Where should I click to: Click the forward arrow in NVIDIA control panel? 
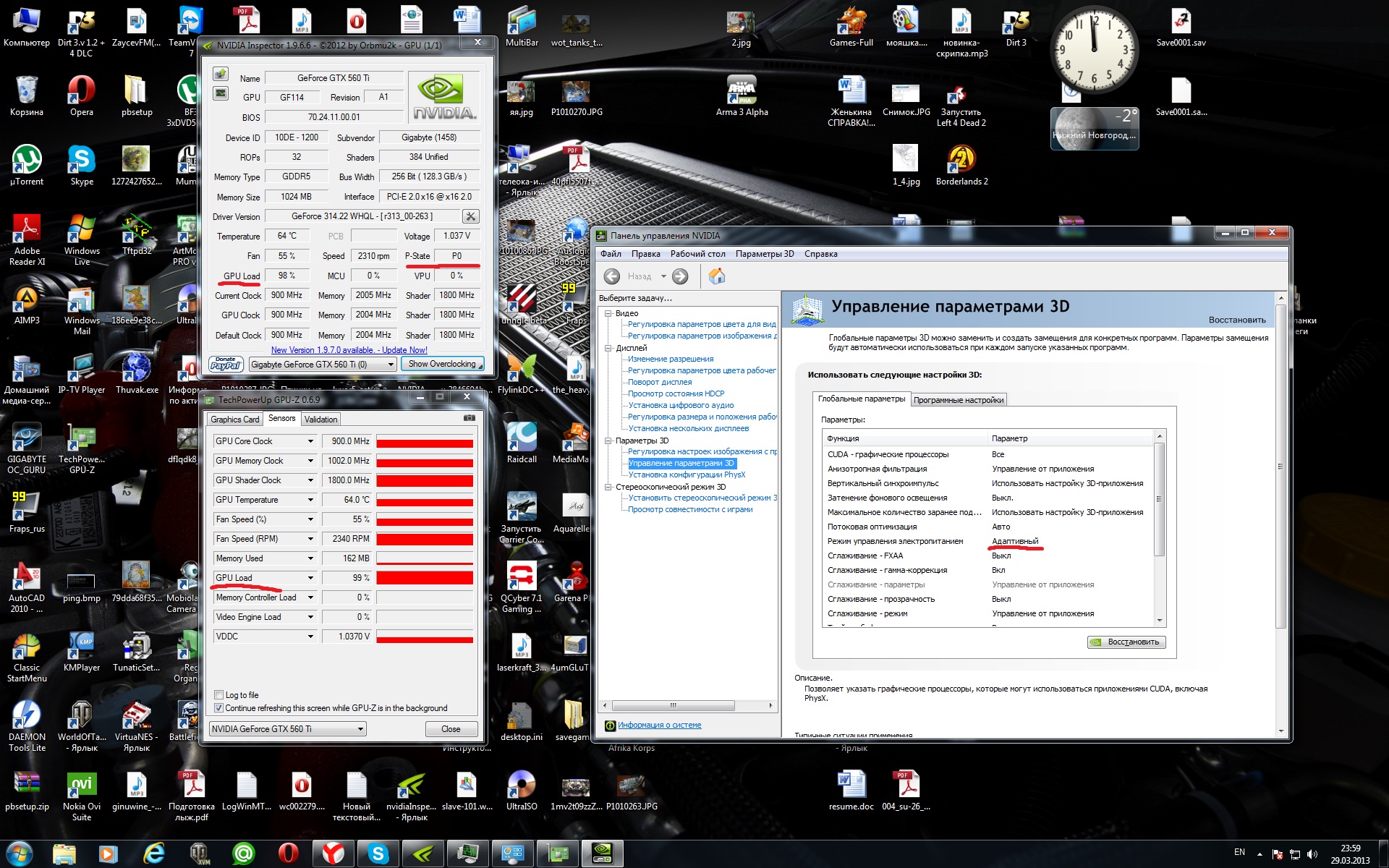point(680,276)
